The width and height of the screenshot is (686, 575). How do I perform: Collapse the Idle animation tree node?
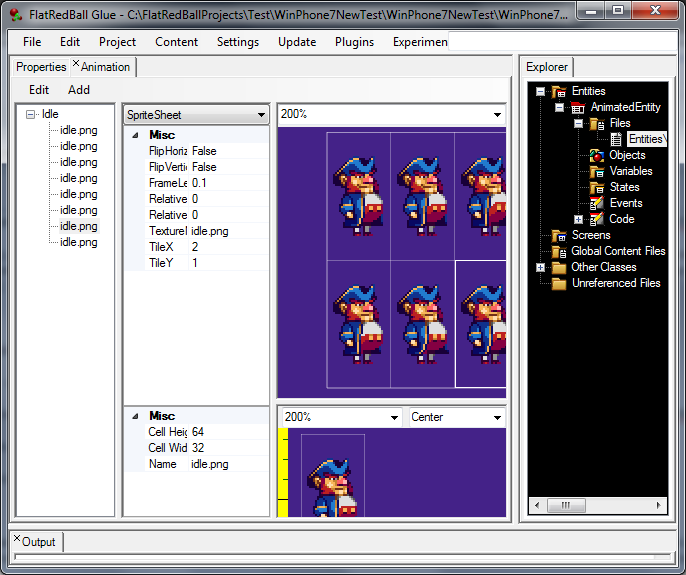pos(32,114)
